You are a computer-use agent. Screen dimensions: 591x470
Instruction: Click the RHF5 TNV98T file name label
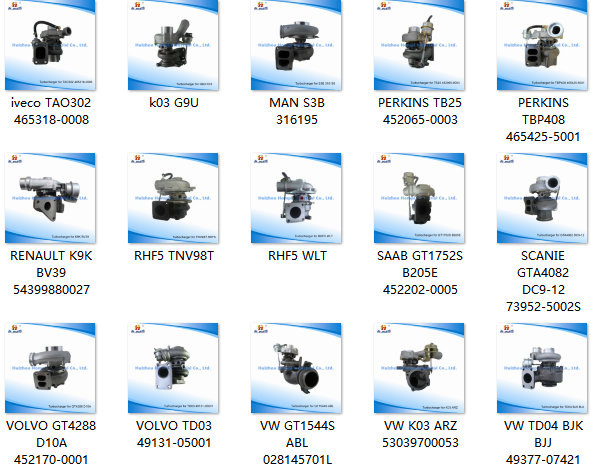click(x=174, y=256)
